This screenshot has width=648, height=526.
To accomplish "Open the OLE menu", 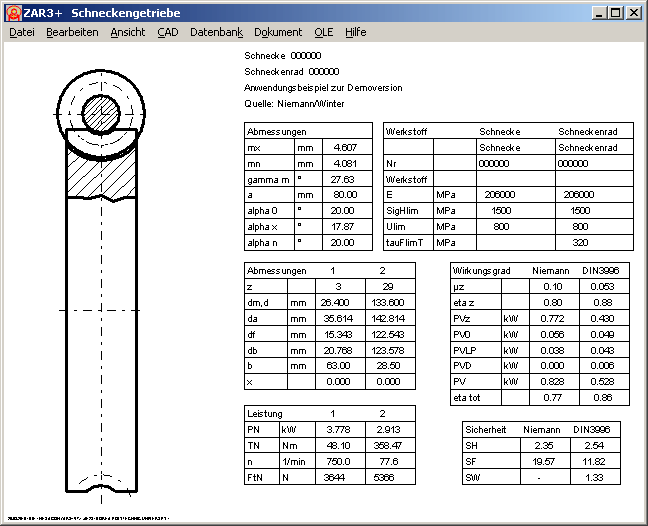I will tap(324, 32).
